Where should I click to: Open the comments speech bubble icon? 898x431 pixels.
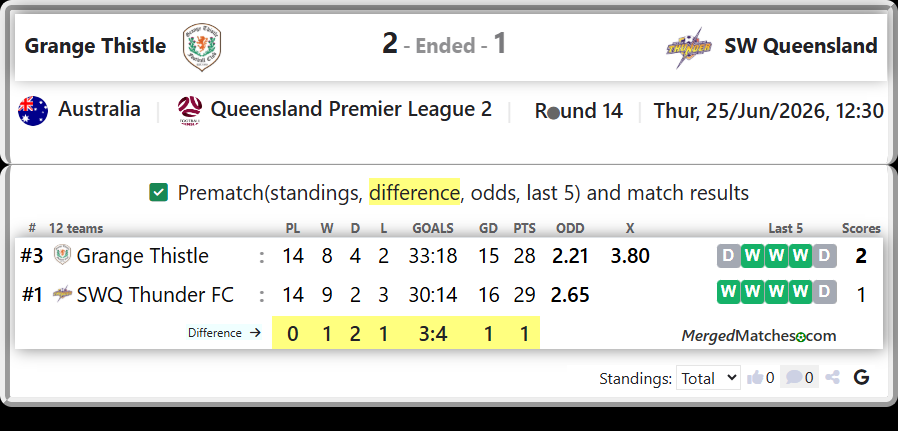click(x=794, y=377)
